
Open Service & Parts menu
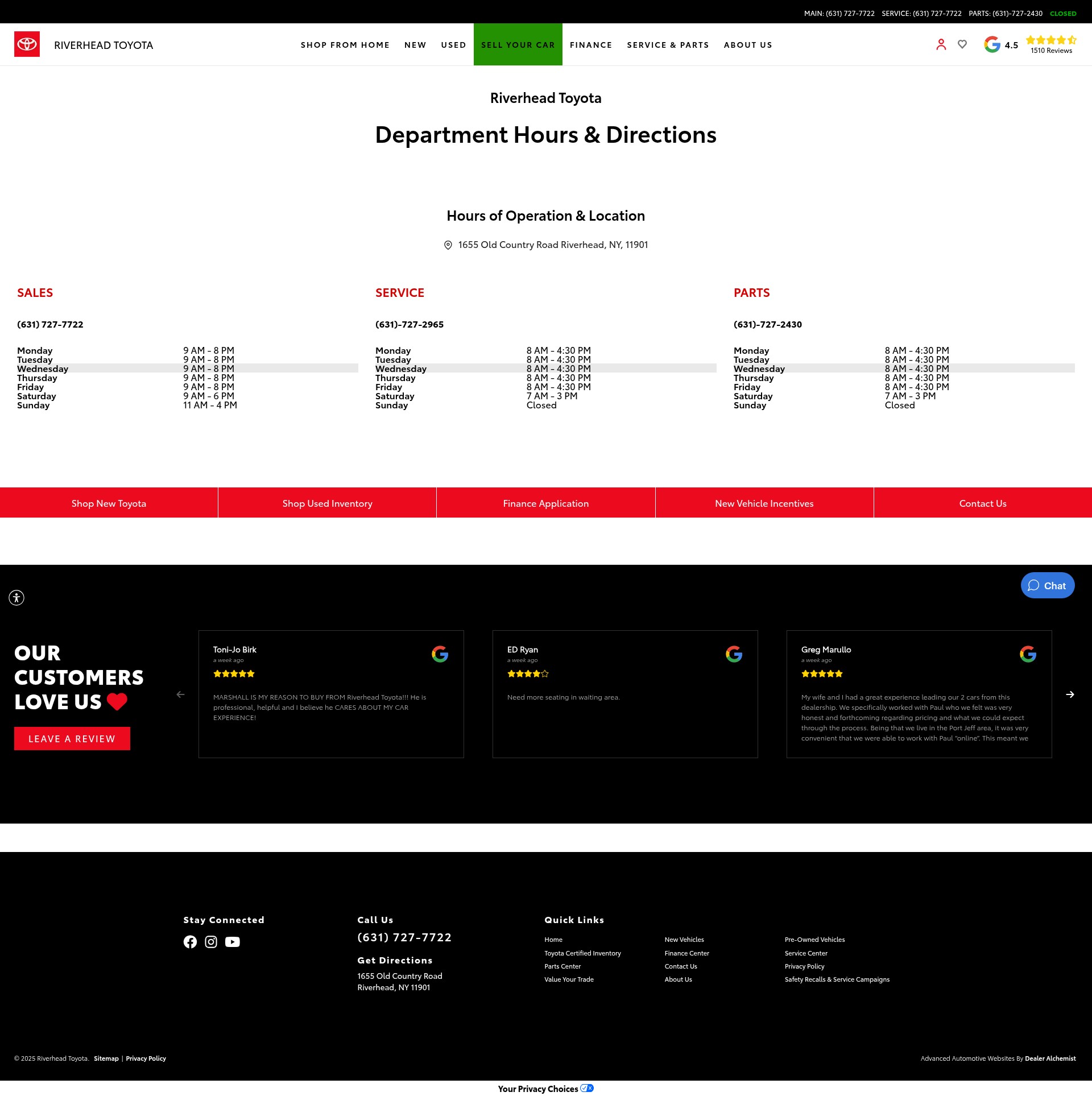tap(668, 45)
